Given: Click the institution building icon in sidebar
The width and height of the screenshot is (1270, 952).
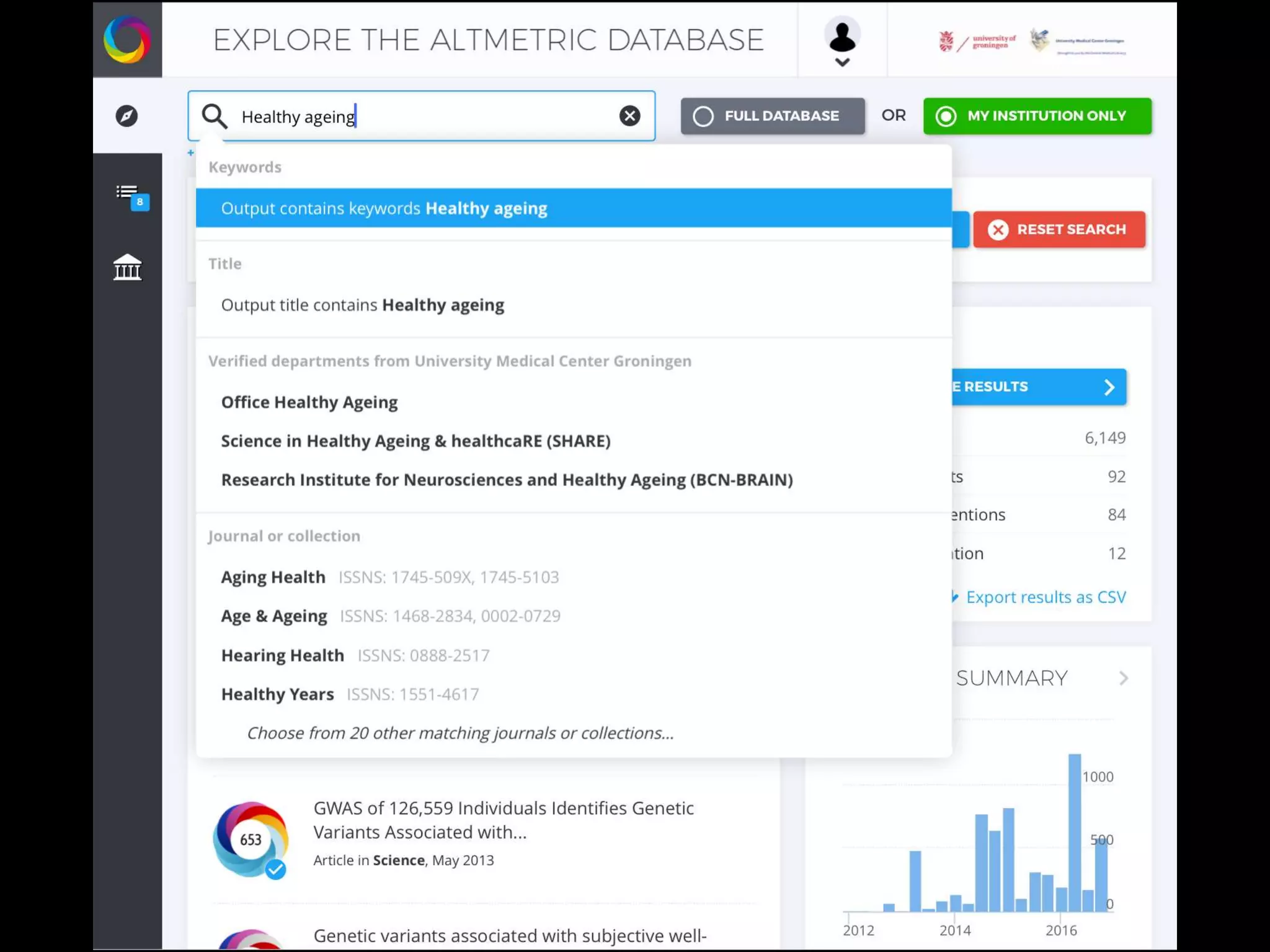Looking at the screenshot, I should point(127,268).
